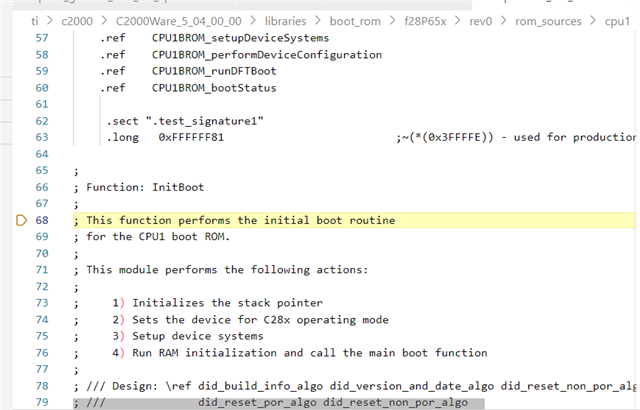Click line number 63 in the gutter

click(41, 137)
